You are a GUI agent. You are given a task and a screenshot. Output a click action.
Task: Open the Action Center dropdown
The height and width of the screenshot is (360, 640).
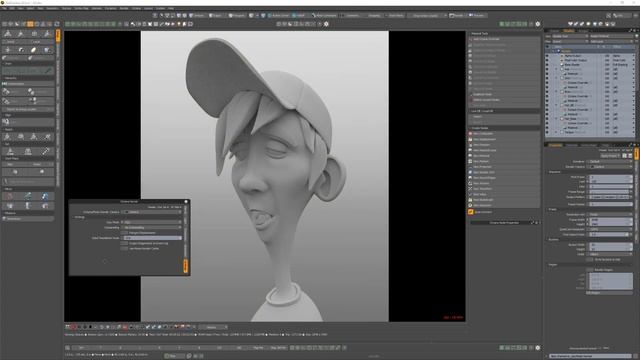[x=280, y=15]
